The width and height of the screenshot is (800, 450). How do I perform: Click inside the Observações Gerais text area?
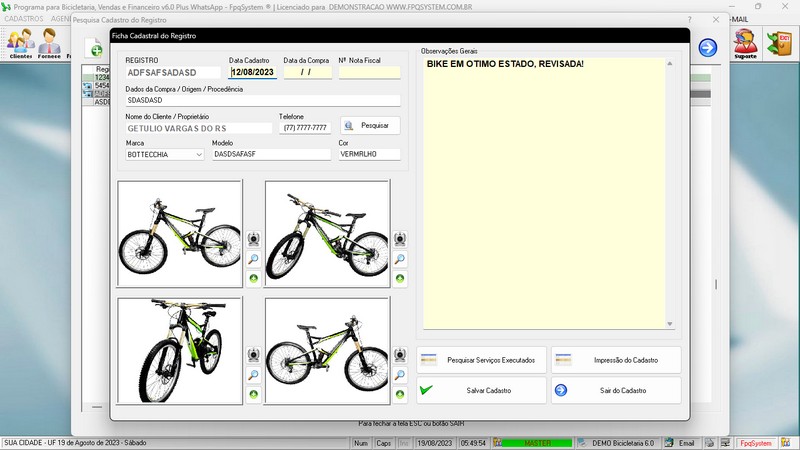[544, 194]
